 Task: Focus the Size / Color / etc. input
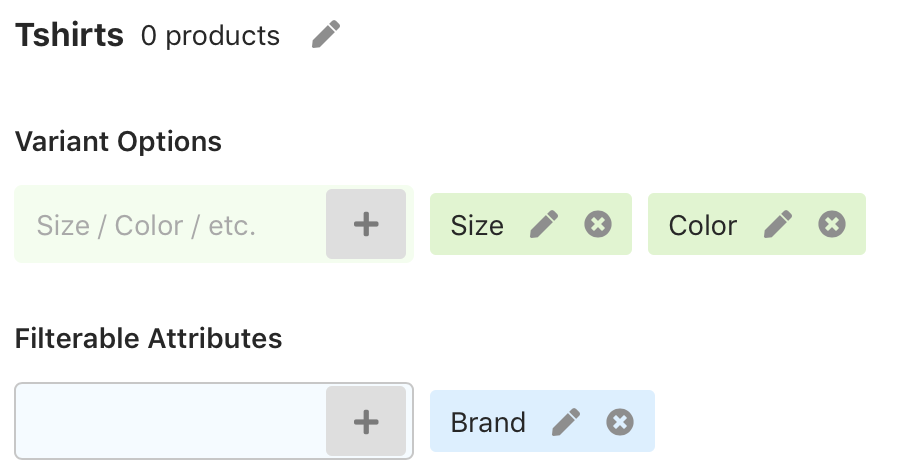click(171, 224)
